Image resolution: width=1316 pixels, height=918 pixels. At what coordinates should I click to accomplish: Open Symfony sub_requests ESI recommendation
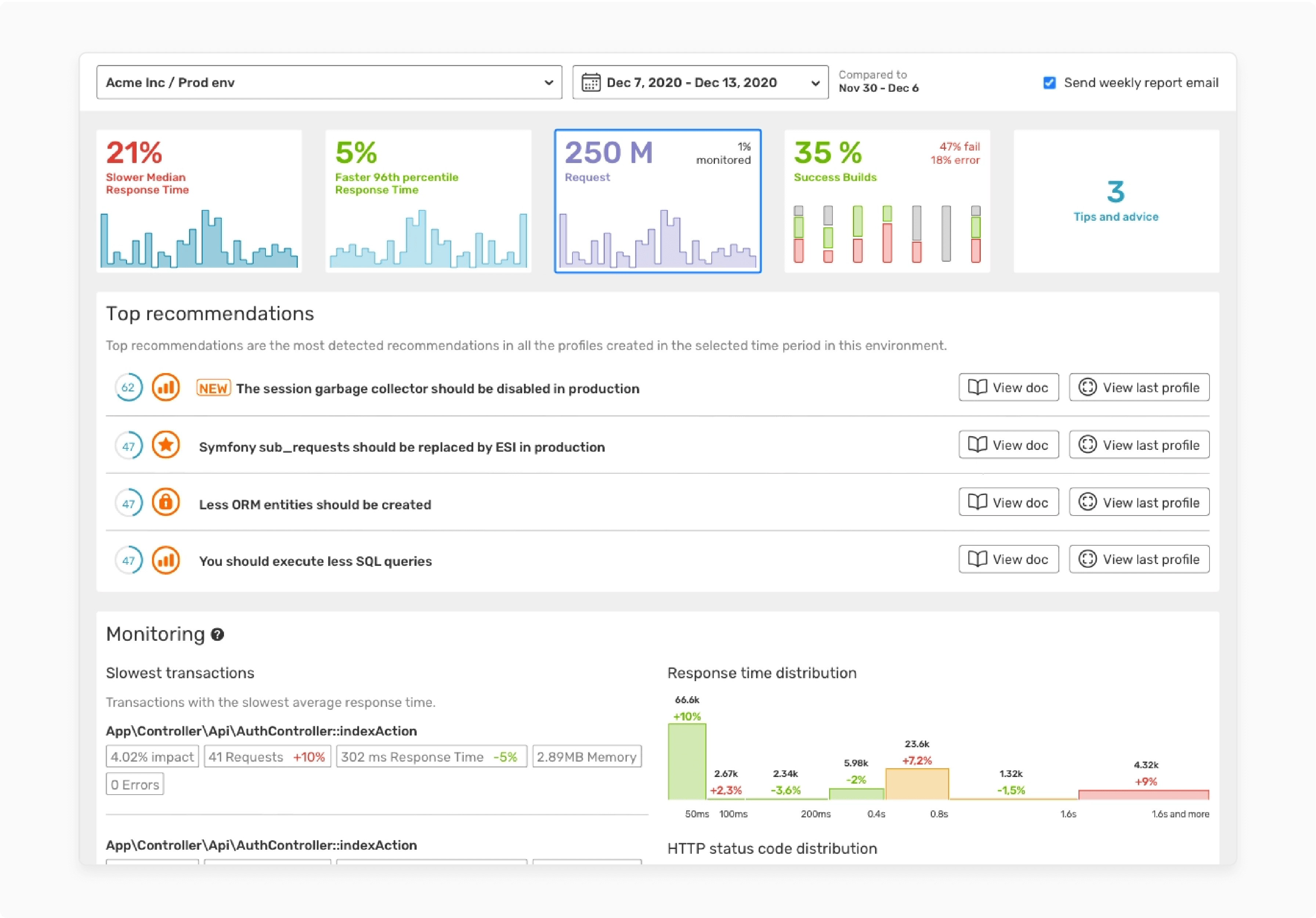pos(402,447)
